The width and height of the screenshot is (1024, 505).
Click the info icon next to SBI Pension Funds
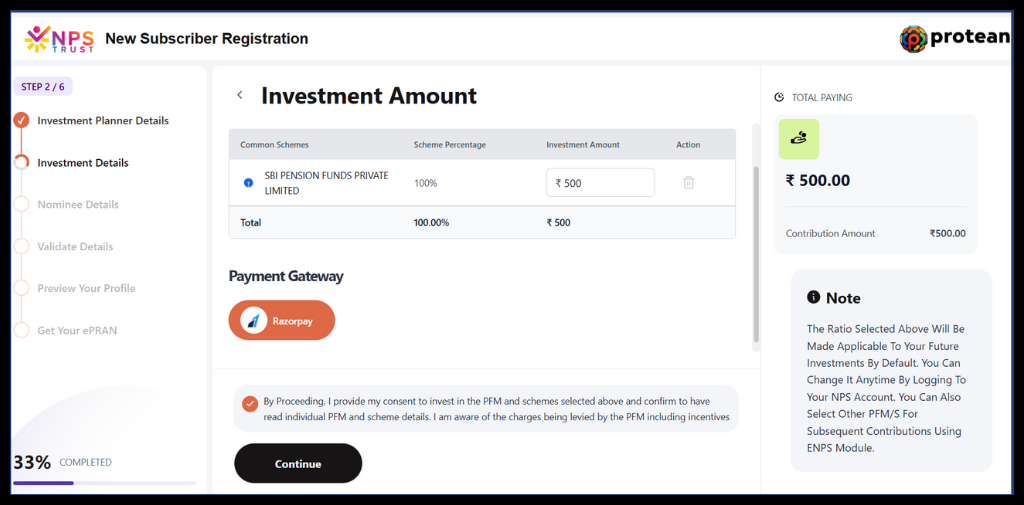pyautogui.click(x=248, y=183)
